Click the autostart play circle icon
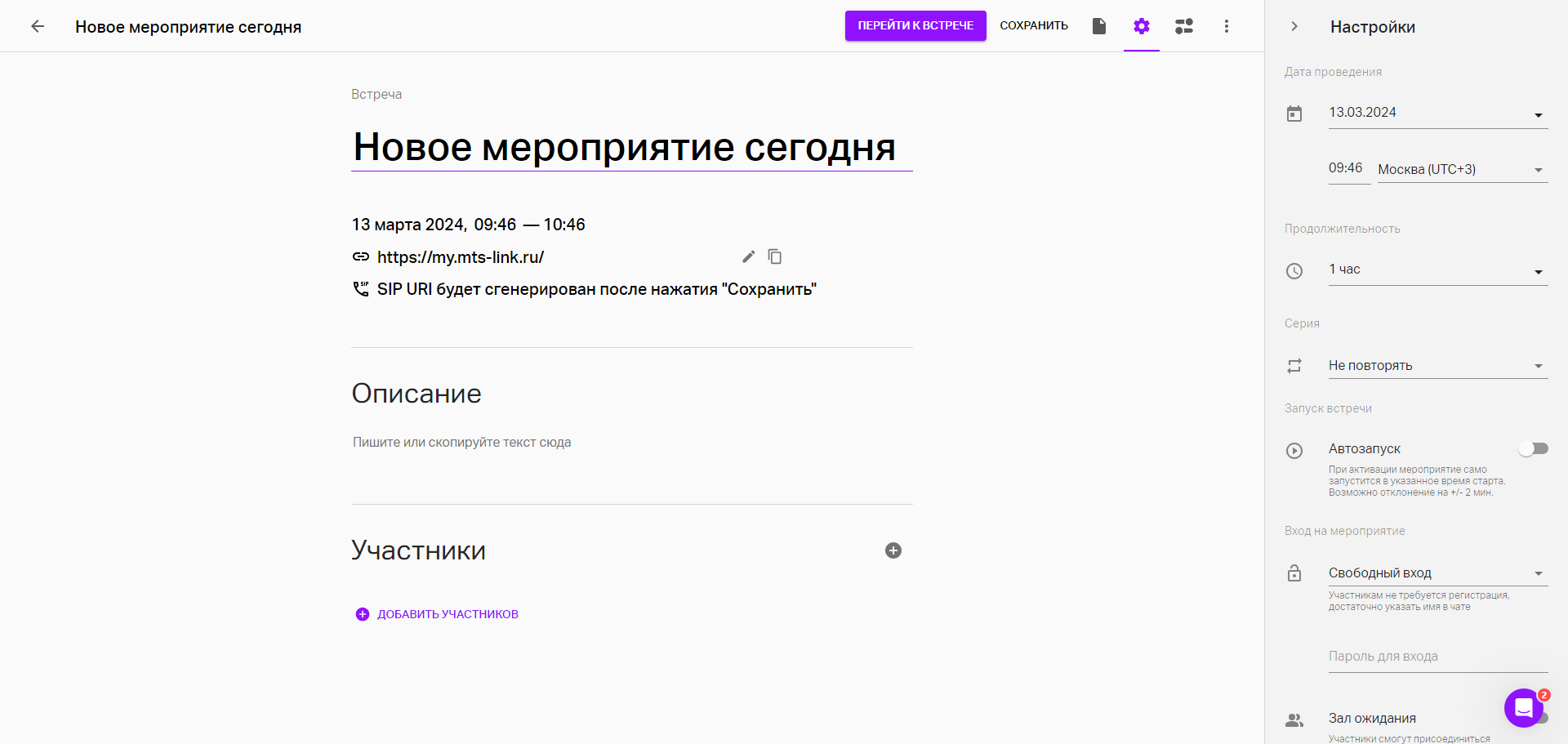The height and width of the screenshot is (744, 1568). [1294, 450]
